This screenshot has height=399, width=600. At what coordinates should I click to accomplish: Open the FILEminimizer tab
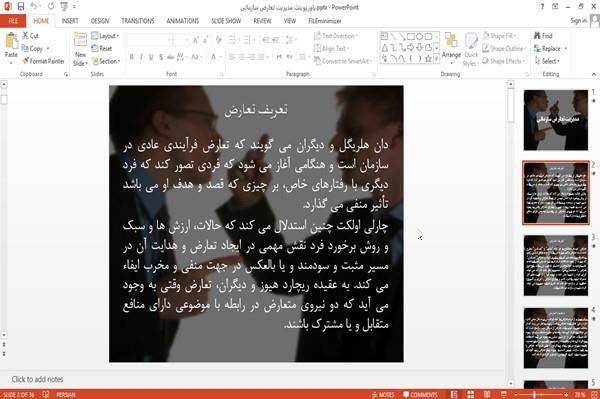(325, 21)
